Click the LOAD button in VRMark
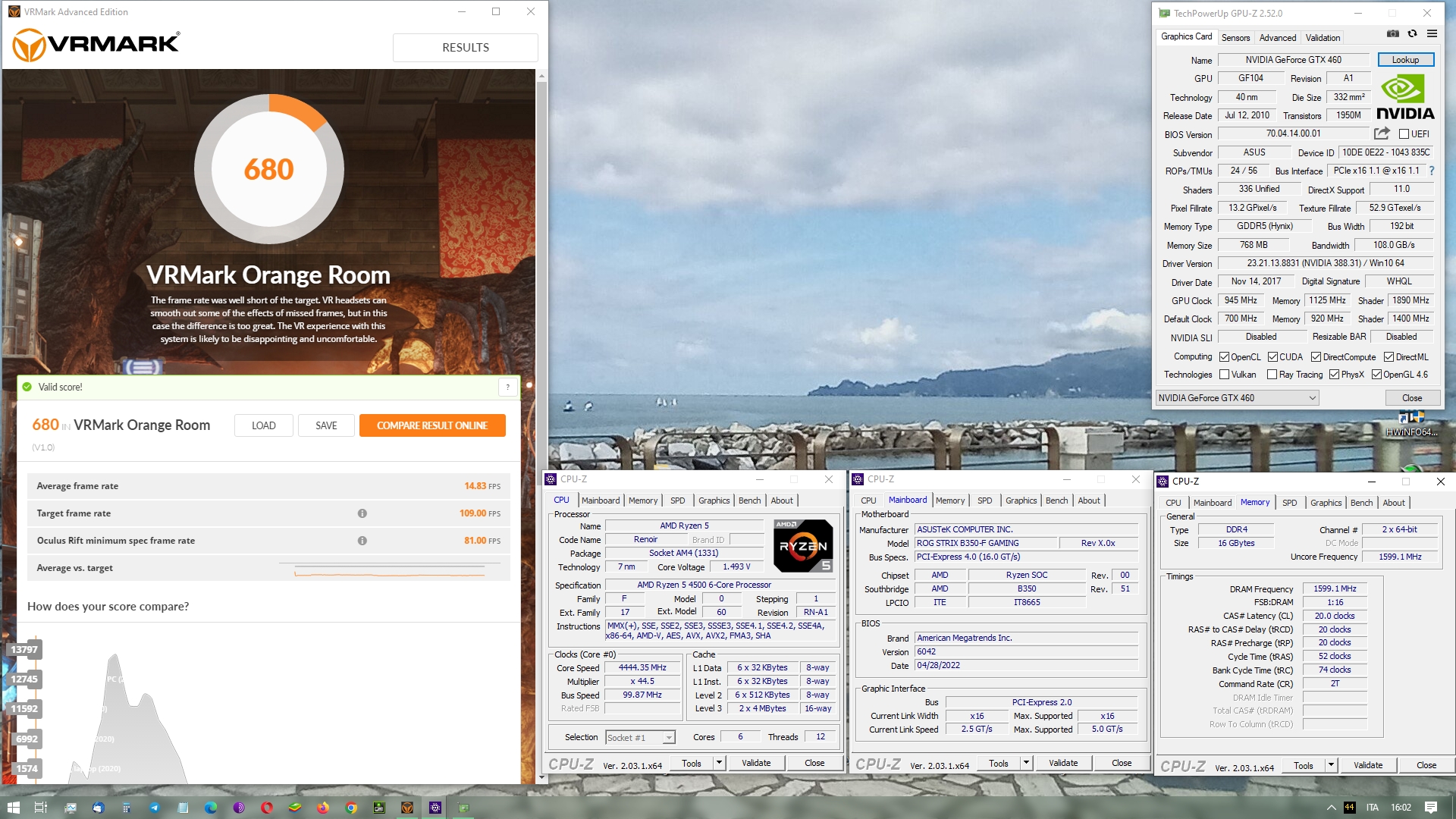Image resolution: width=1456 pixels, height=819 pixels. 263,425
